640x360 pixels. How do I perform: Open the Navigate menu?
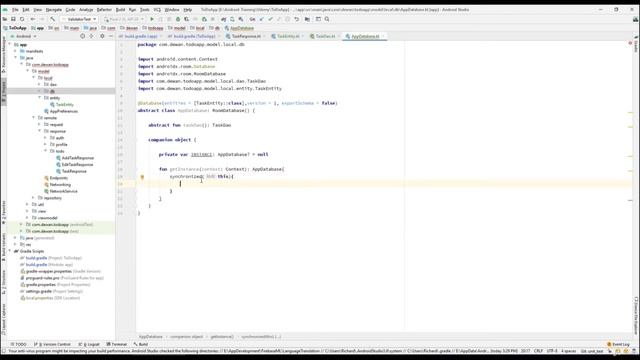[x=53, y=9]
